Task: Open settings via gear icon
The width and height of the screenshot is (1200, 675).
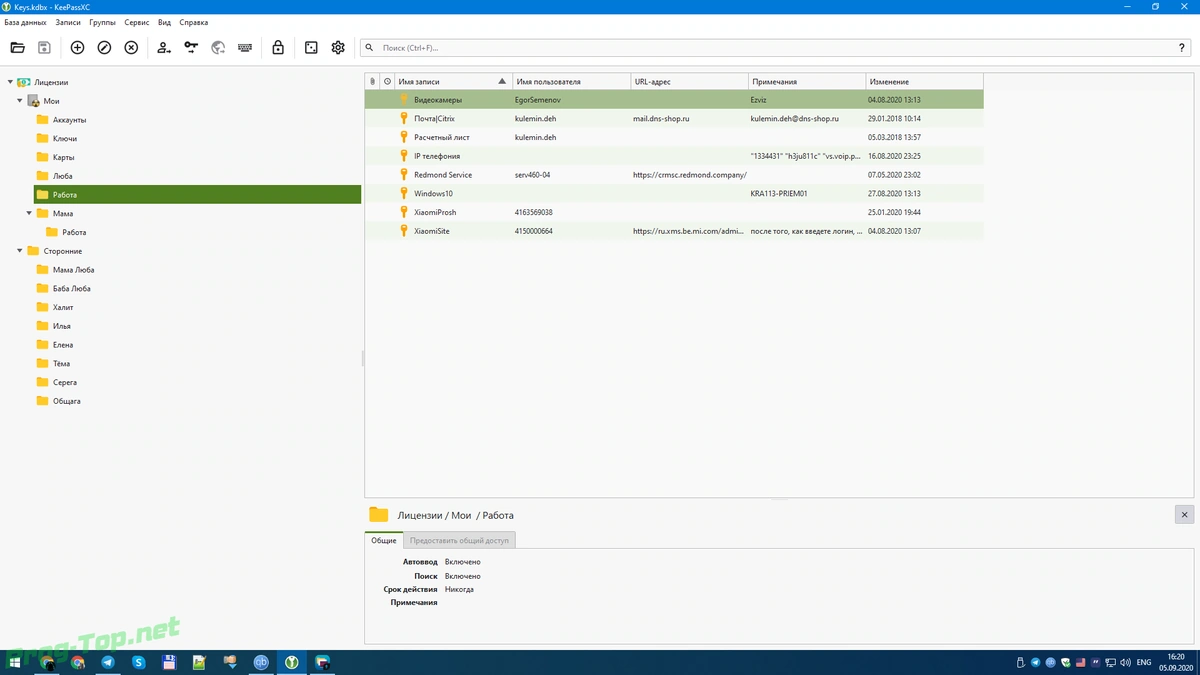Action: [338, 48]
